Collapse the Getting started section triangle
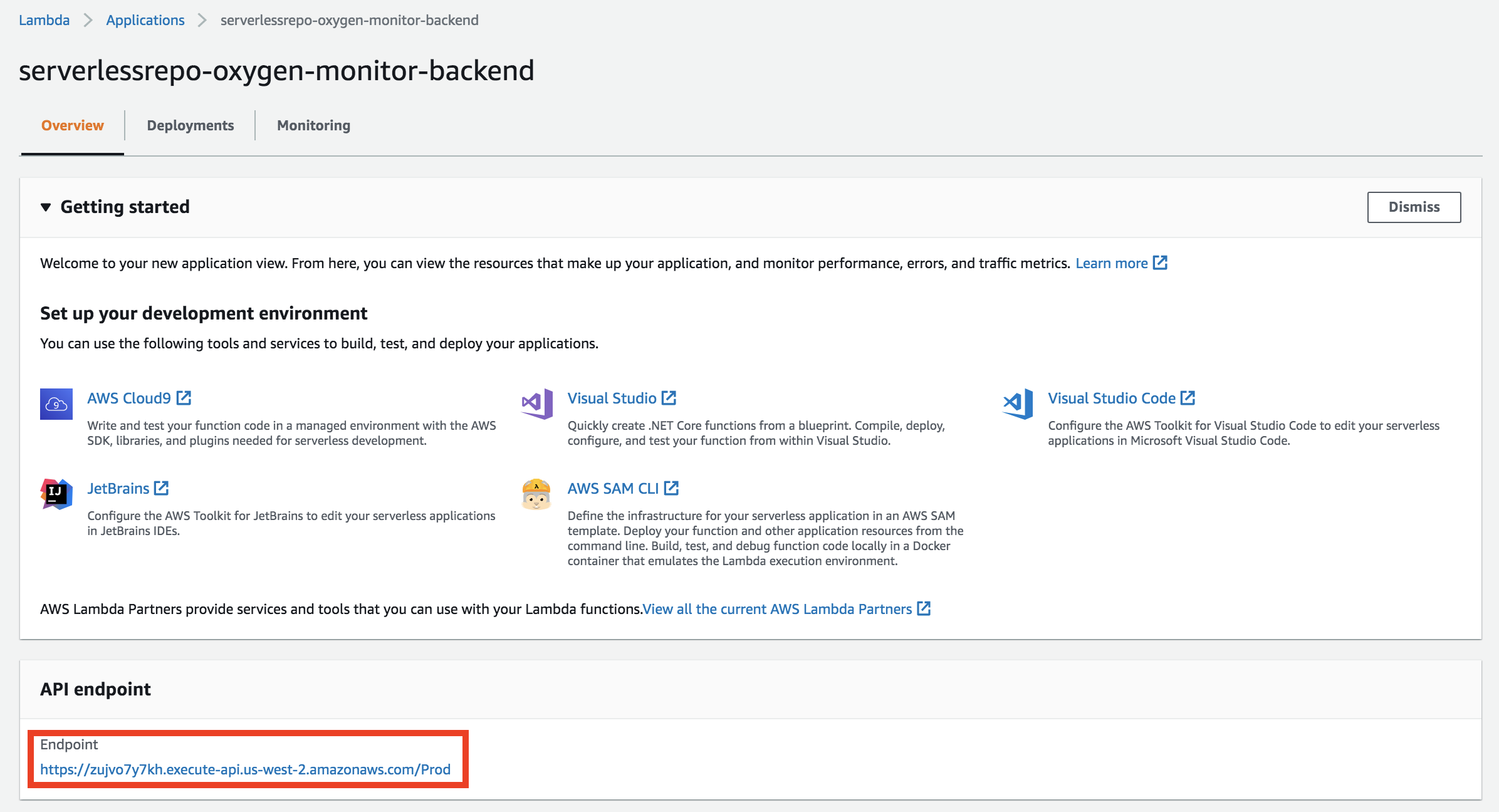The height and width of the screenshot is (812, 1499). point(46,207)
